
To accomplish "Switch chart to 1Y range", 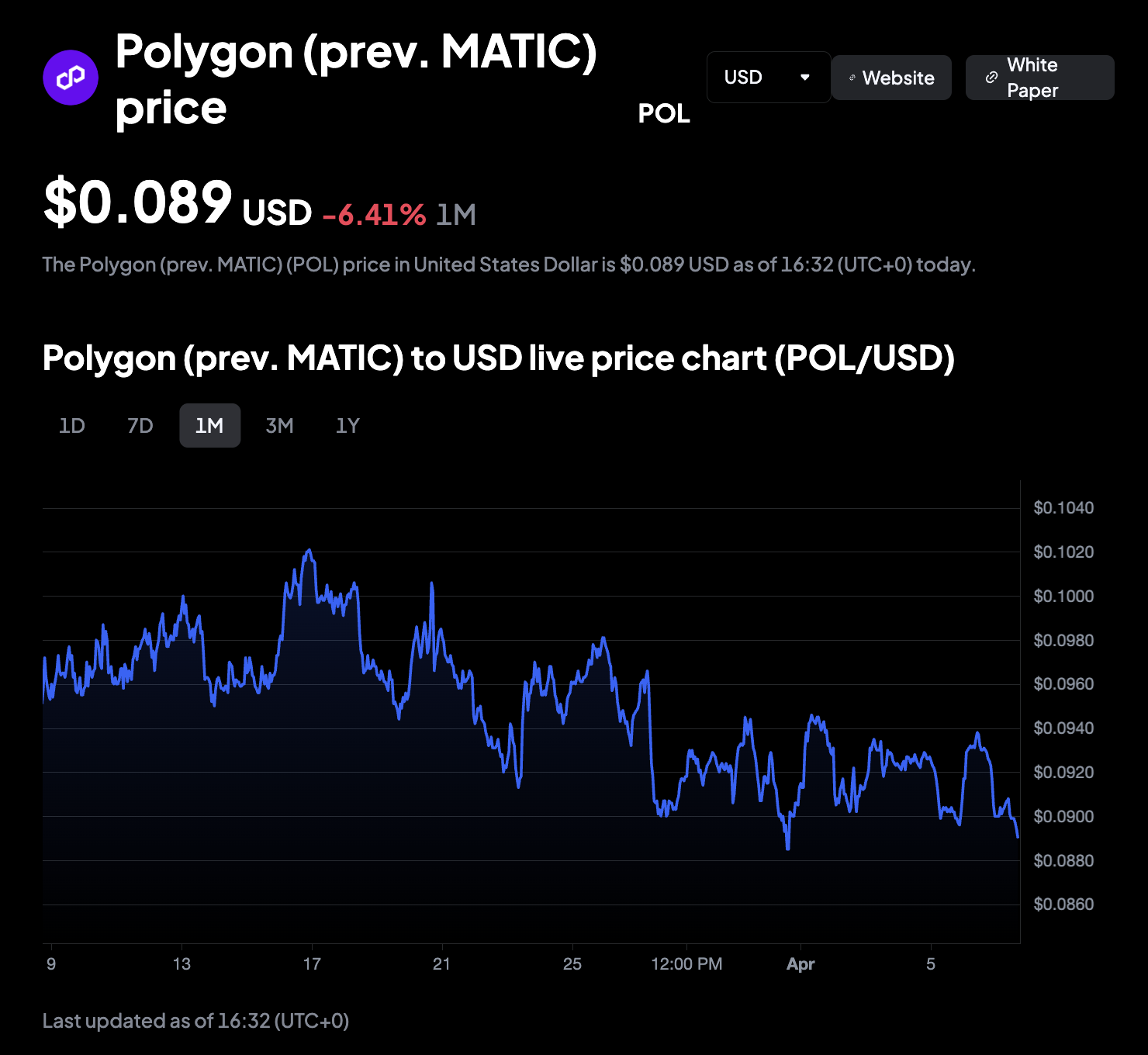I will tap(348, 426).
